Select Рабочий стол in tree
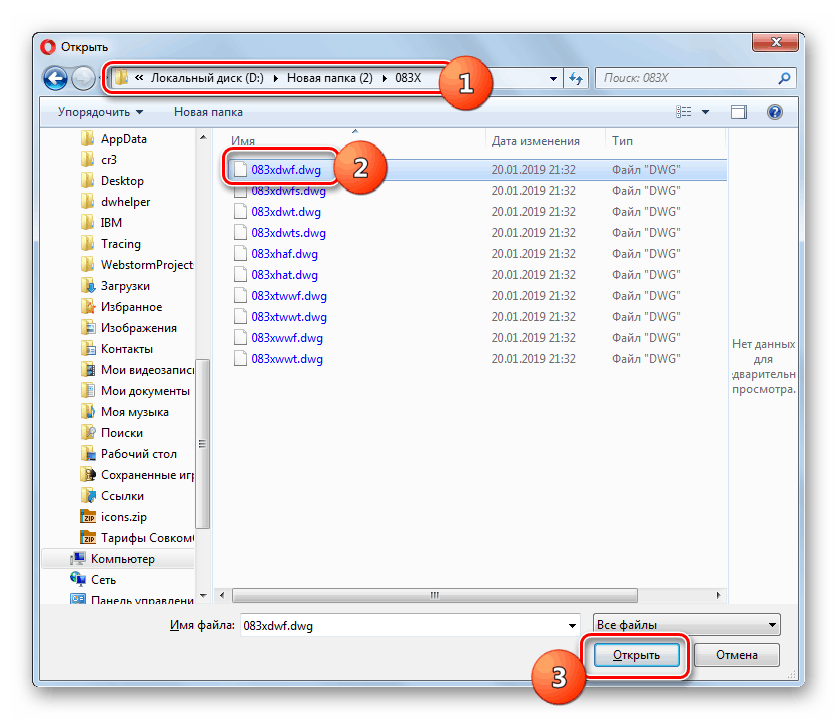 click(139, 454)
